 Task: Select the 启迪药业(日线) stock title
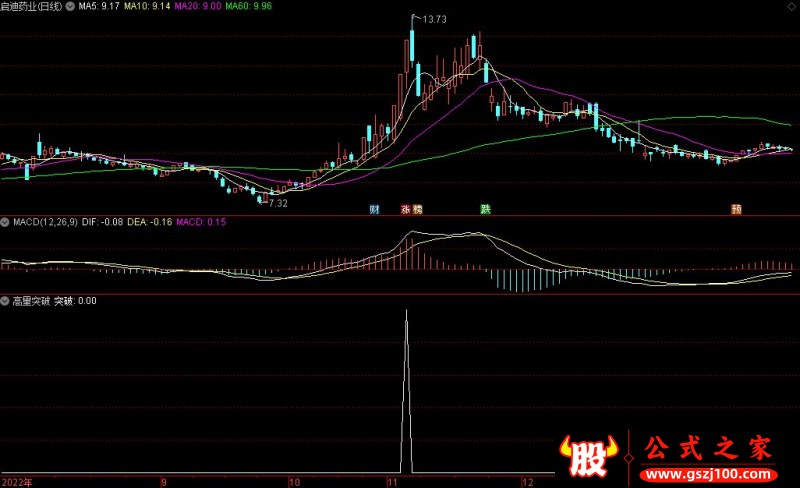click(31, 7)
